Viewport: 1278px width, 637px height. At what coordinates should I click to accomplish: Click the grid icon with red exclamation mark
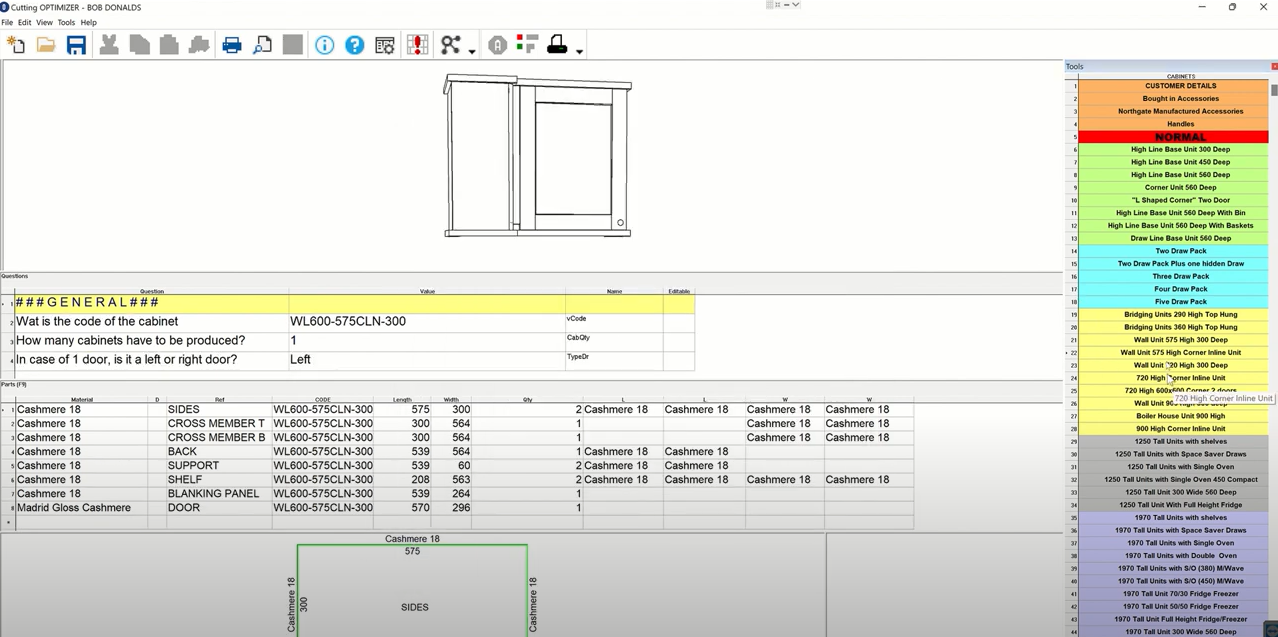(417, 45)
